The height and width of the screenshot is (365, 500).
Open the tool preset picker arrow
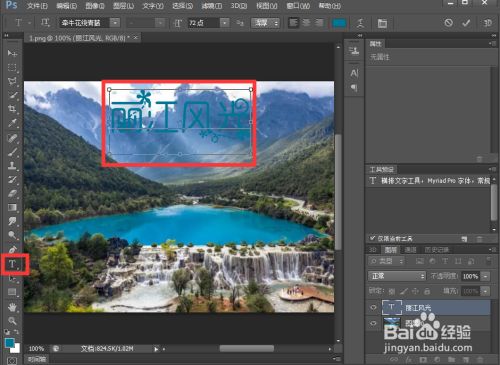pyautogui.click(x=30, y=23)
